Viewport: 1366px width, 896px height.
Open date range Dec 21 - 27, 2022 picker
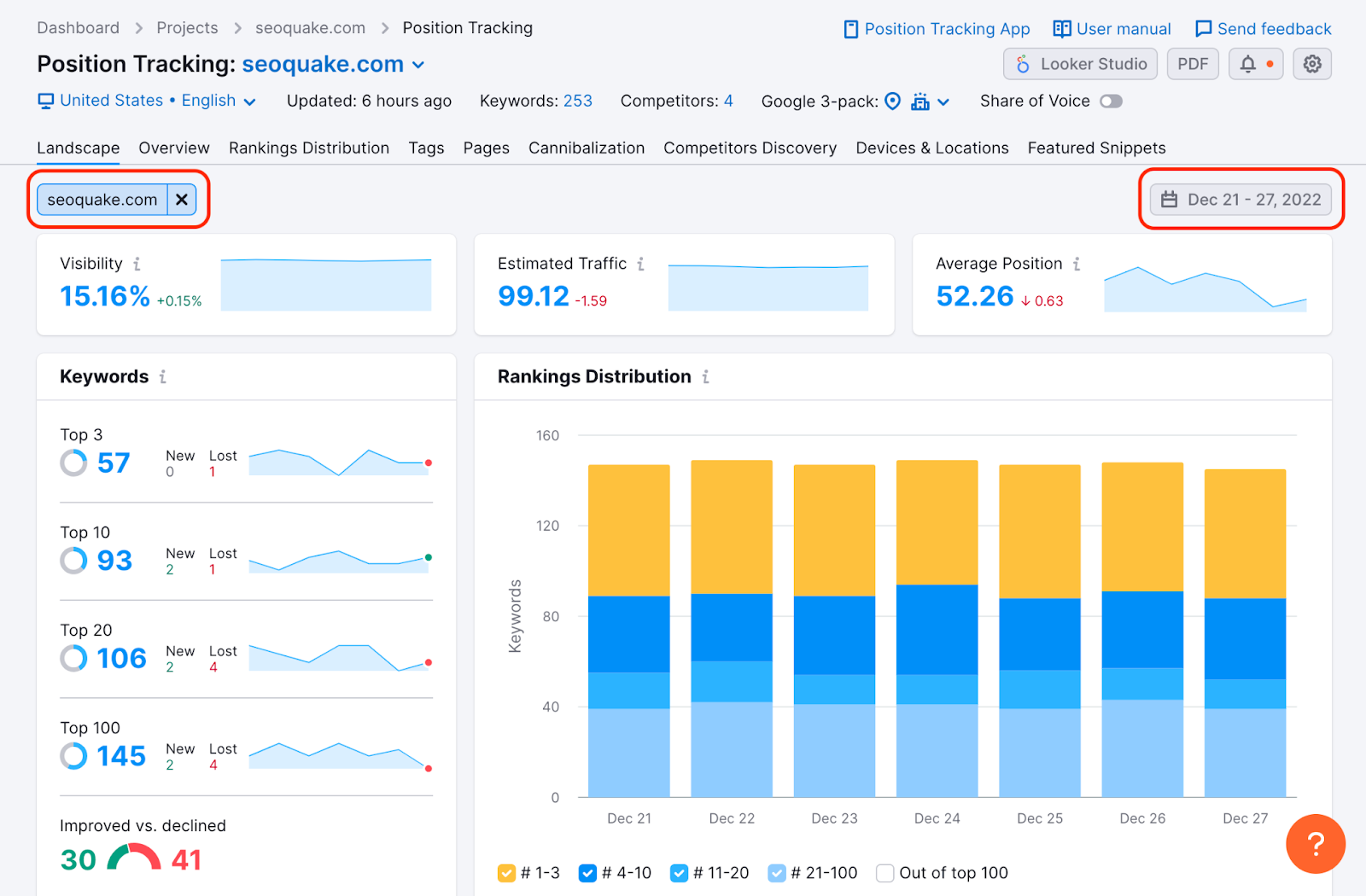coord(1240,200)
